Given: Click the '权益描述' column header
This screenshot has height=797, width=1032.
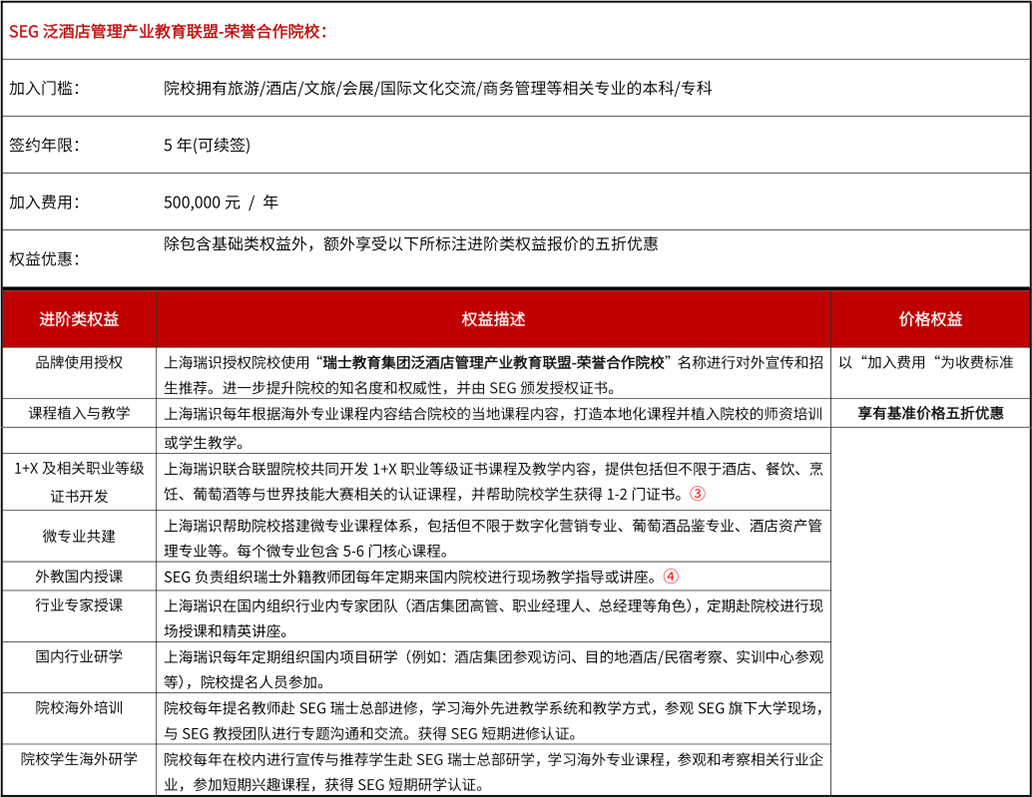Looking at the screenshot, I should click(x=493, y=319).
